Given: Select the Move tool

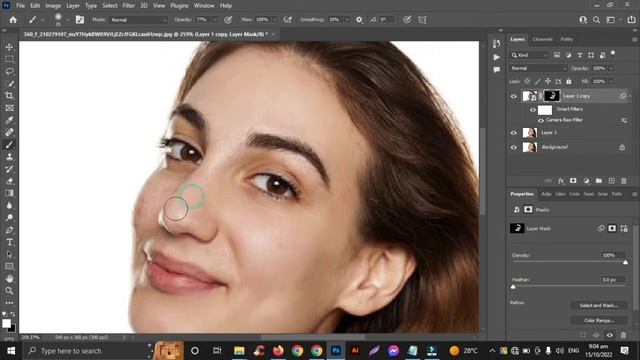Looking at the screenshot, I should point(9,47).
